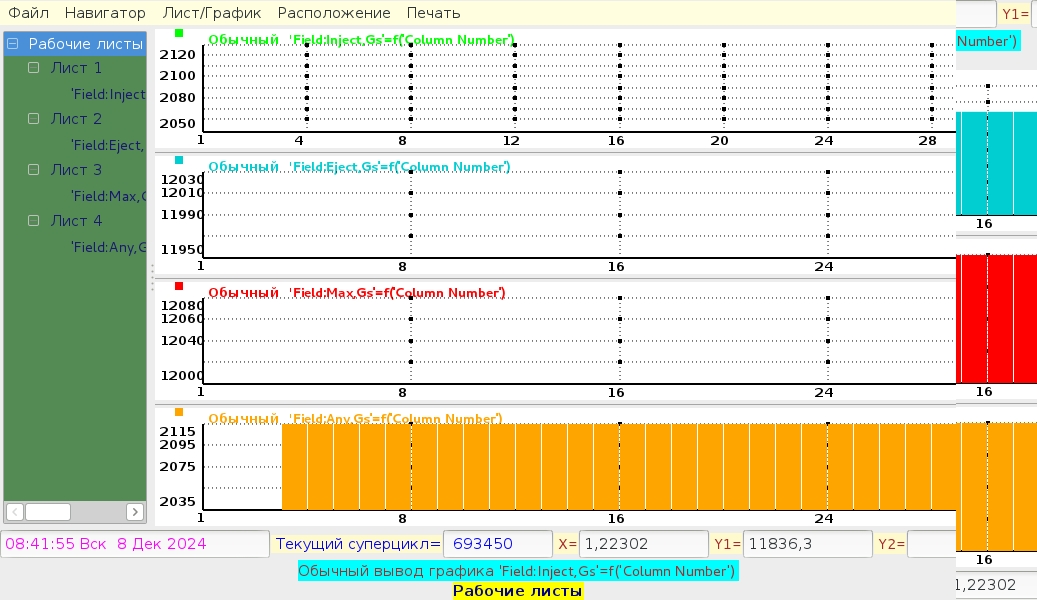Collapse the Лист 1 tree node
Image resolution: width=1037 pixels, height=600 pixels.
pos(34,68)
